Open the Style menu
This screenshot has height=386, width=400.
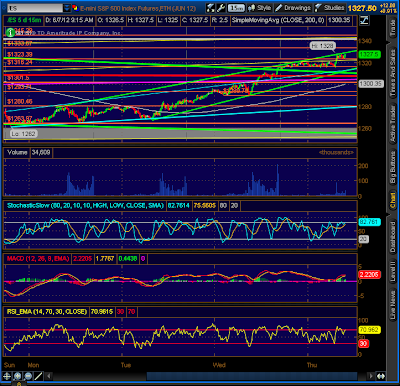(x=260, y=8)
